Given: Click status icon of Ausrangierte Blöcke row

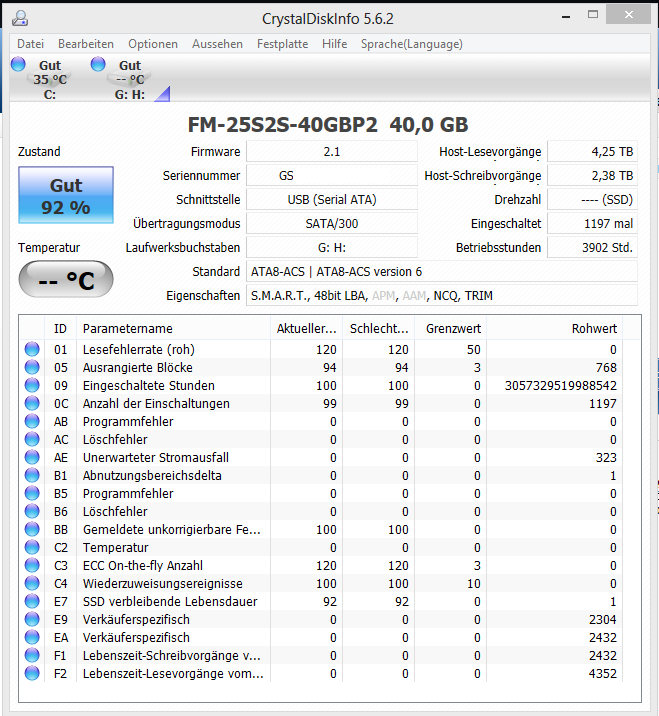Looking at the screenshot, I should [32, 367].
